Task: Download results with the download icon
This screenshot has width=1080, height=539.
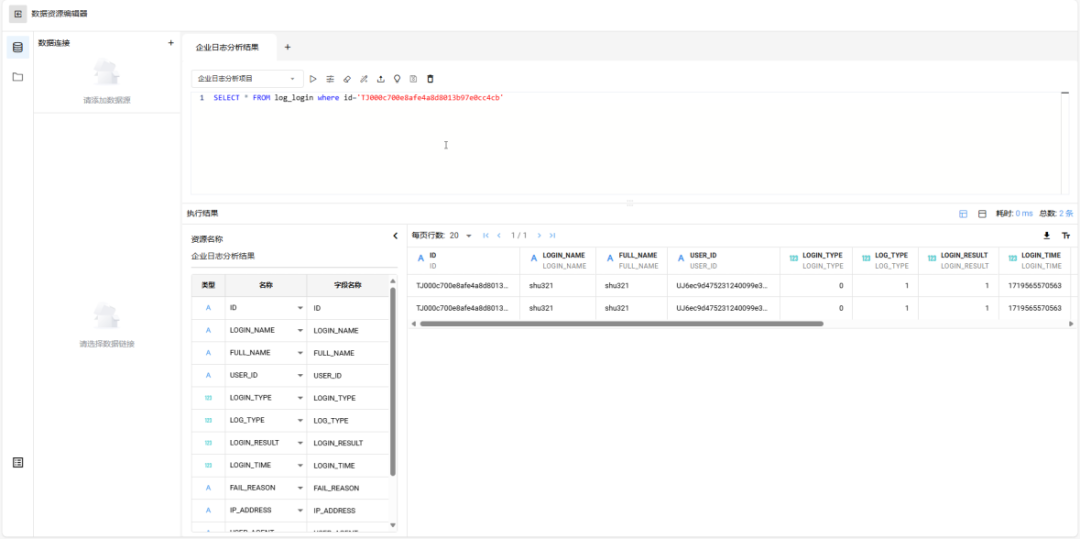Action: (x=1047, y=235)
